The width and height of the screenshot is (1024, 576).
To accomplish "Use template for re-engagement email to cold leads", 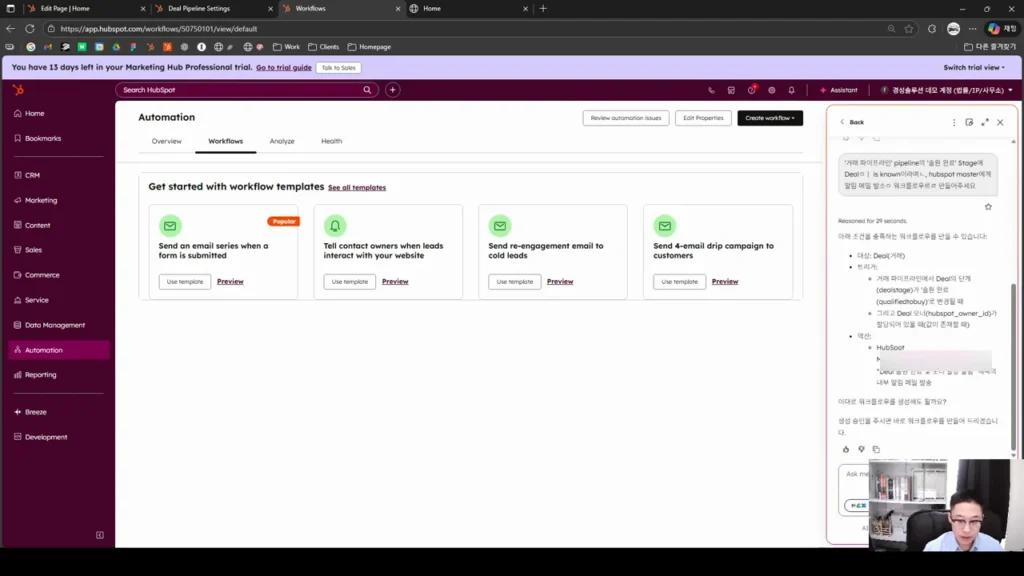I will (x=515, y=281).
